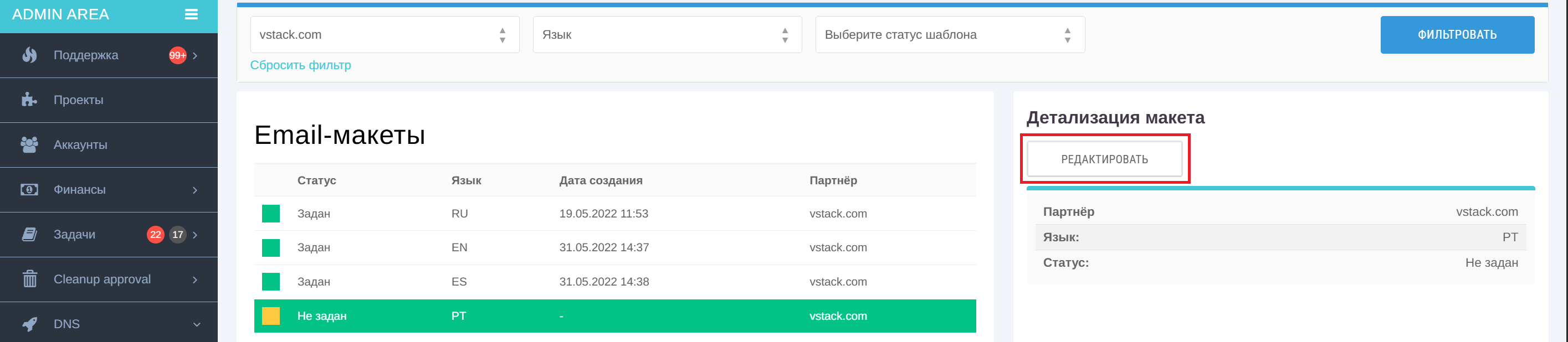1568x342 pixels.
Task: Open the Аккаунты people icon
Action: coord(29,144)
